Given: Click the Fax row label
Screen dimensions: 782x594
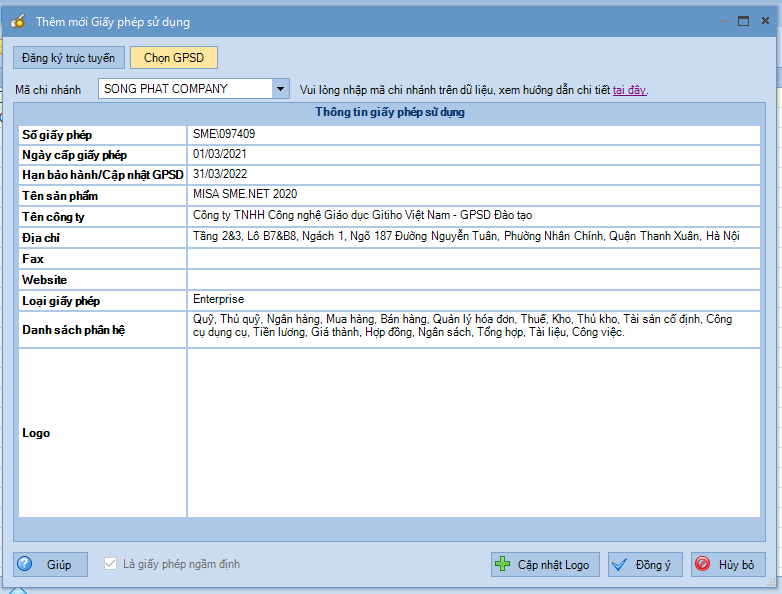Looking at the screenshot, I should click(x=33, y=259).
